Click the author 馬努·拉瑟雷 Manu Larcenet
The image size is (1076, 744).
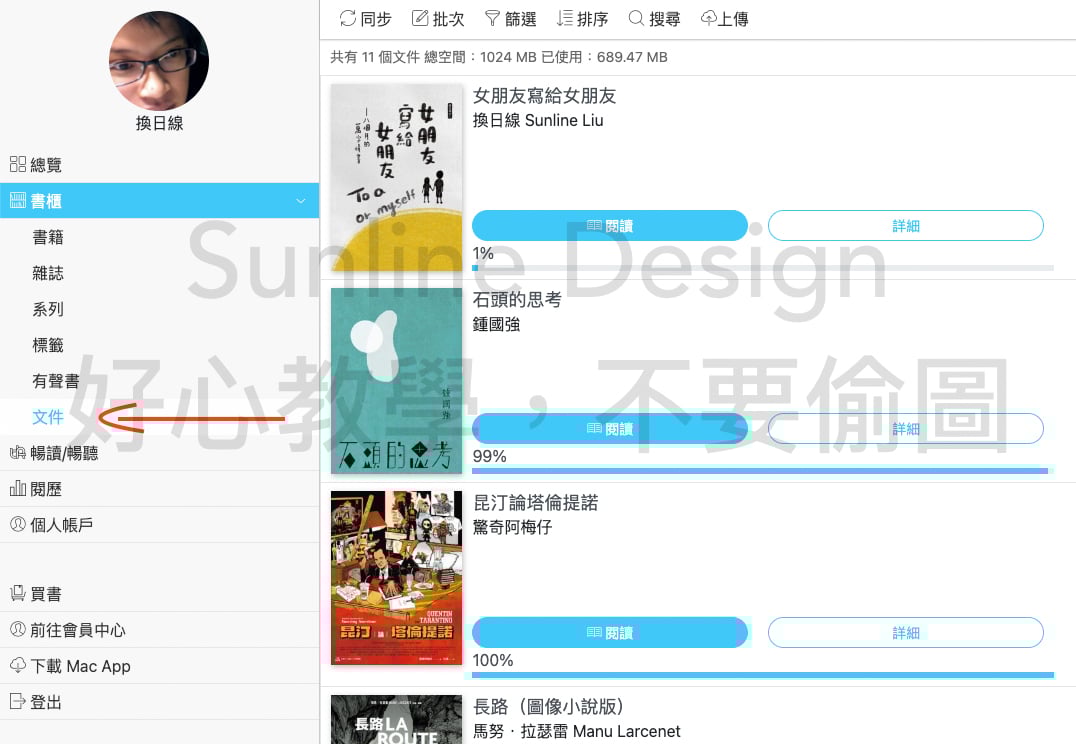577,731
